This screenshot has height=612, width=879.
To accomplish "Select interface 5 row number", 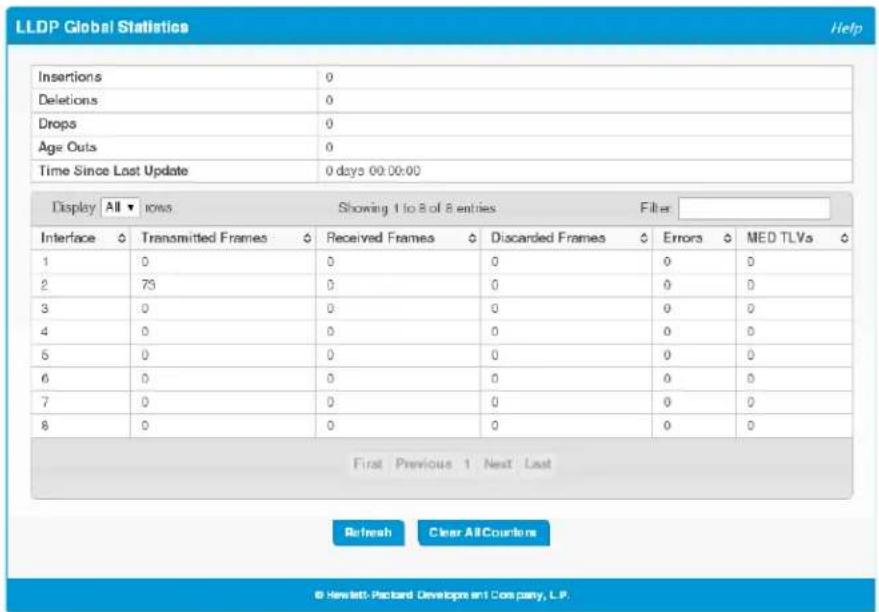I will 45,355.
